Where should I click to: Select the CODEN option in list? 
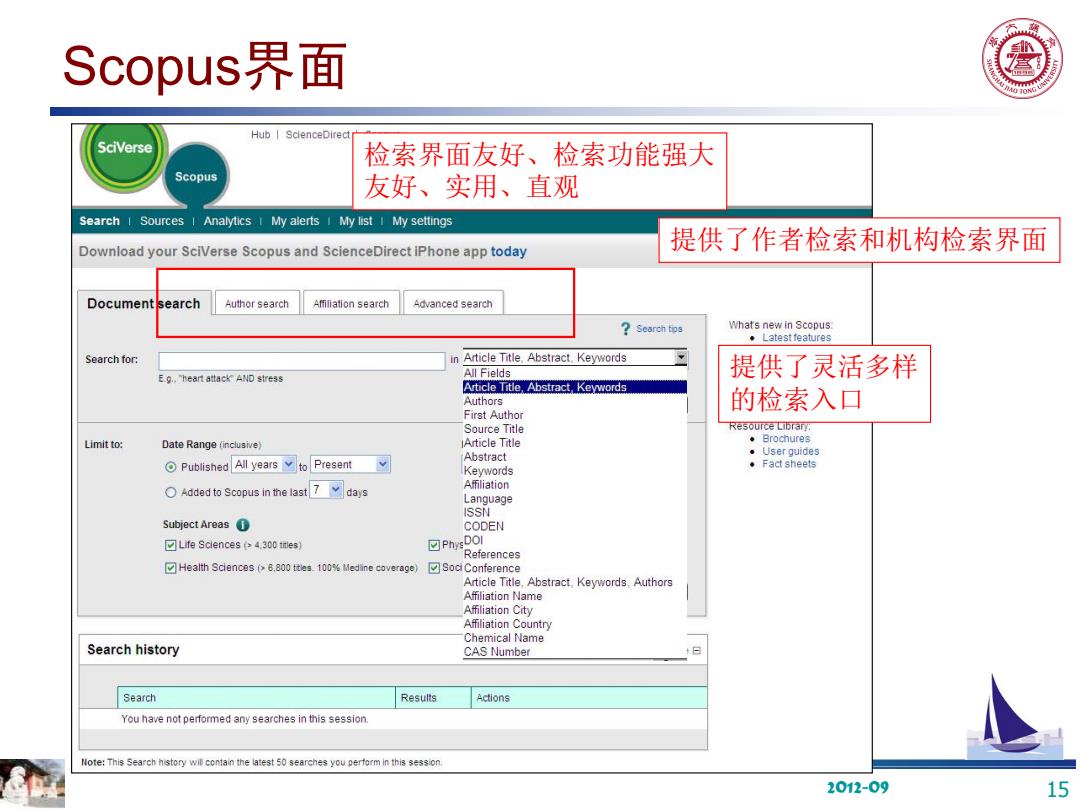coord(484,527)
